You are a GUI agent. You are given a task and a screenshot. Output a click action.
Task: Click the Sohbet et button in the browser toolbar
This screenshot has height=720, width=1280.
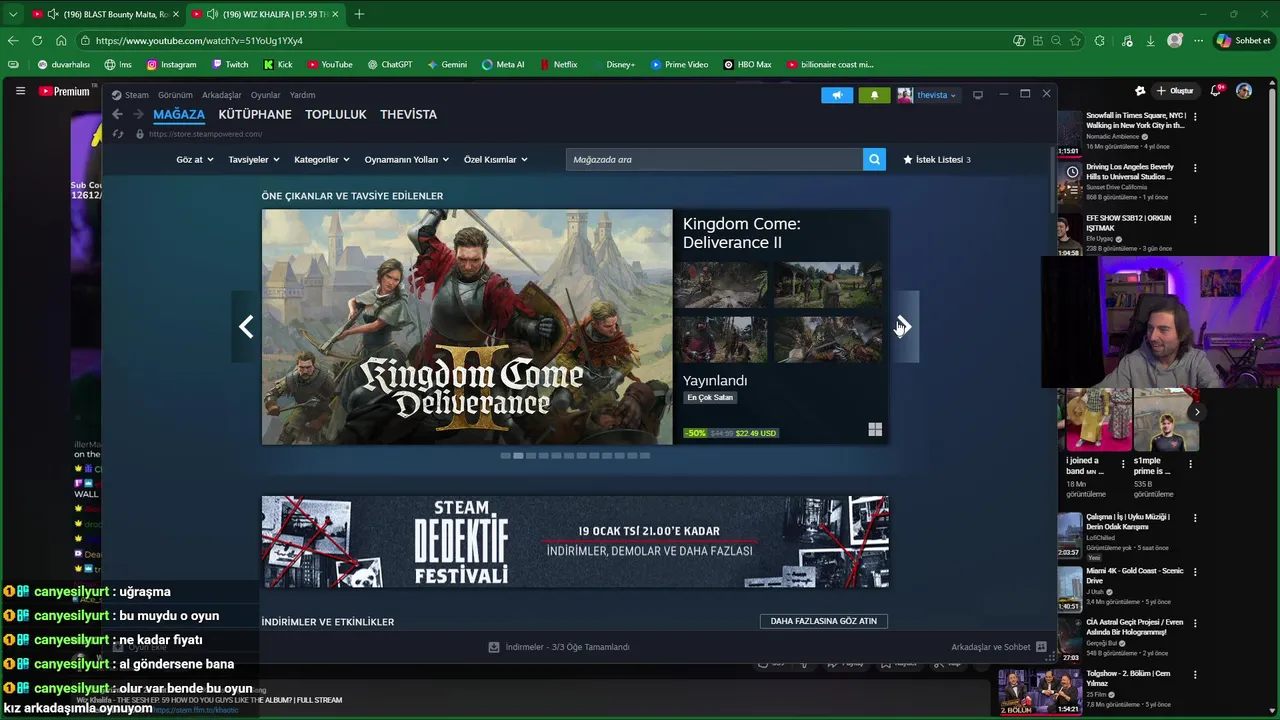click(x=1243, y=41)
